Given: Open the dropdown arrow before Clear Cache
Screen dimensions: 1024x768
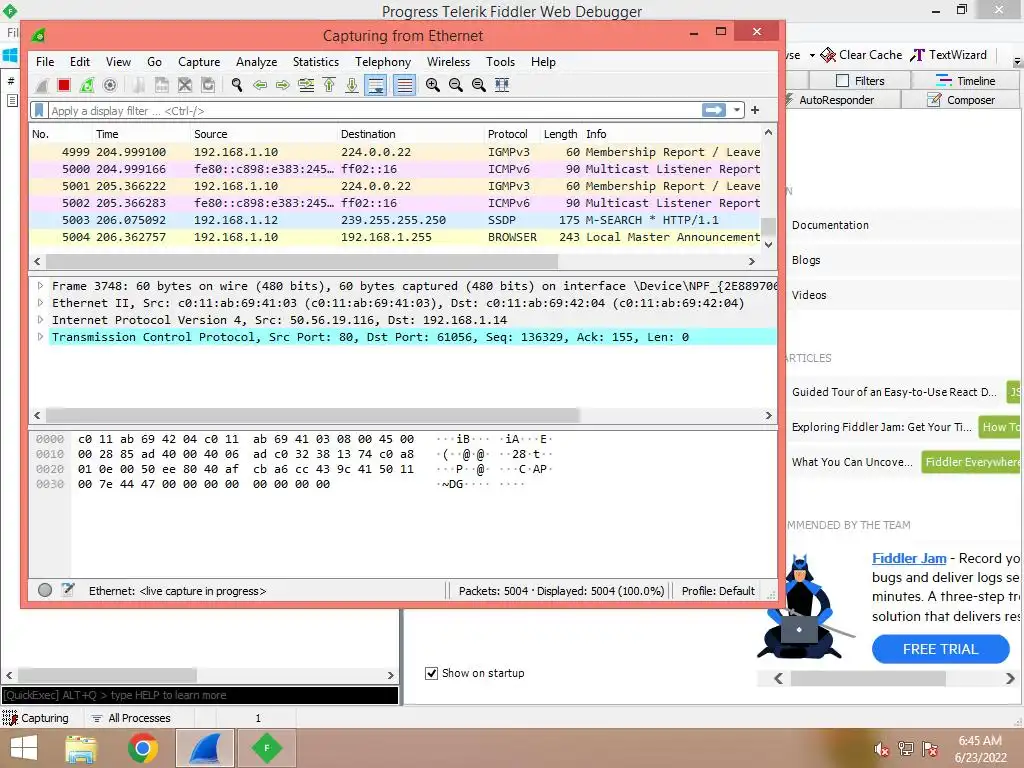Looking at the screenshot, I should (812, 56).
